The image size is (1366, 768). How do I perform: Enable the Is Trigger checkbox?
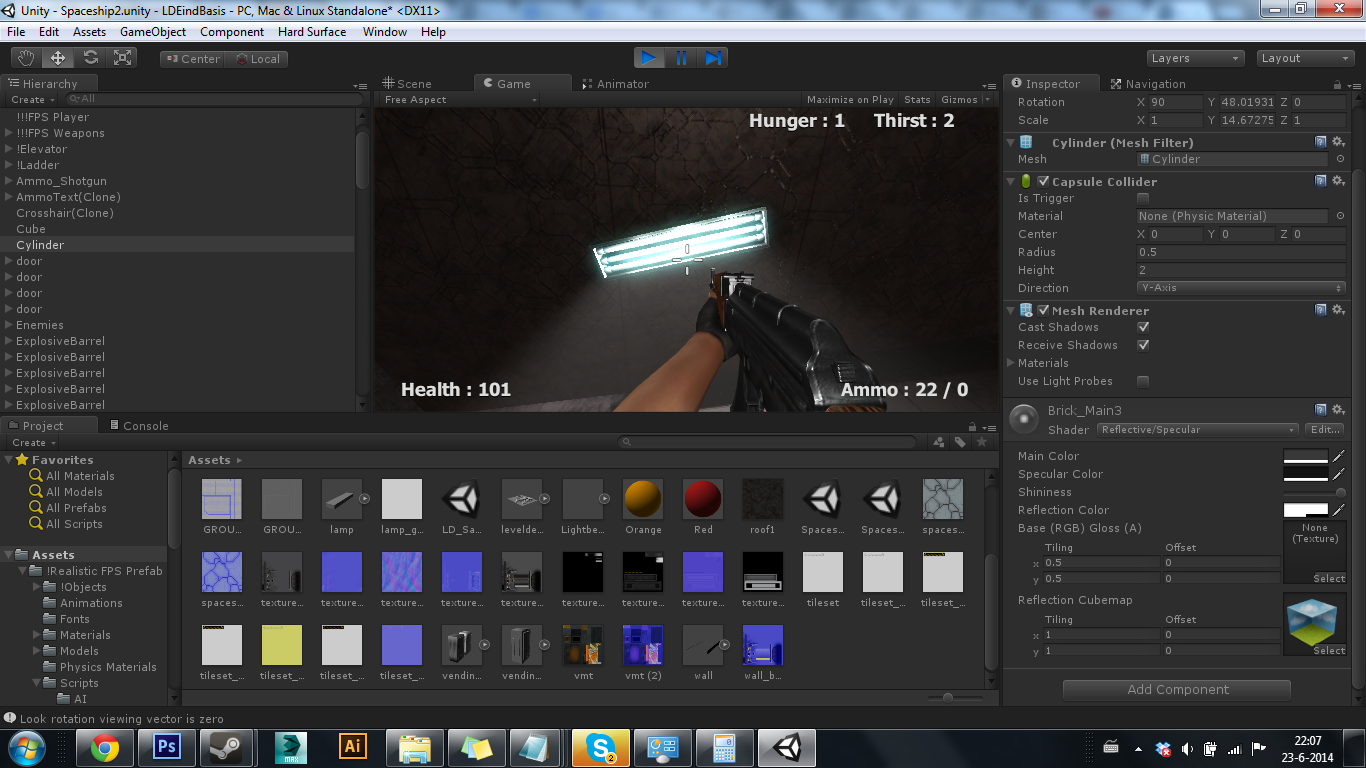(x=1143, y=198)
